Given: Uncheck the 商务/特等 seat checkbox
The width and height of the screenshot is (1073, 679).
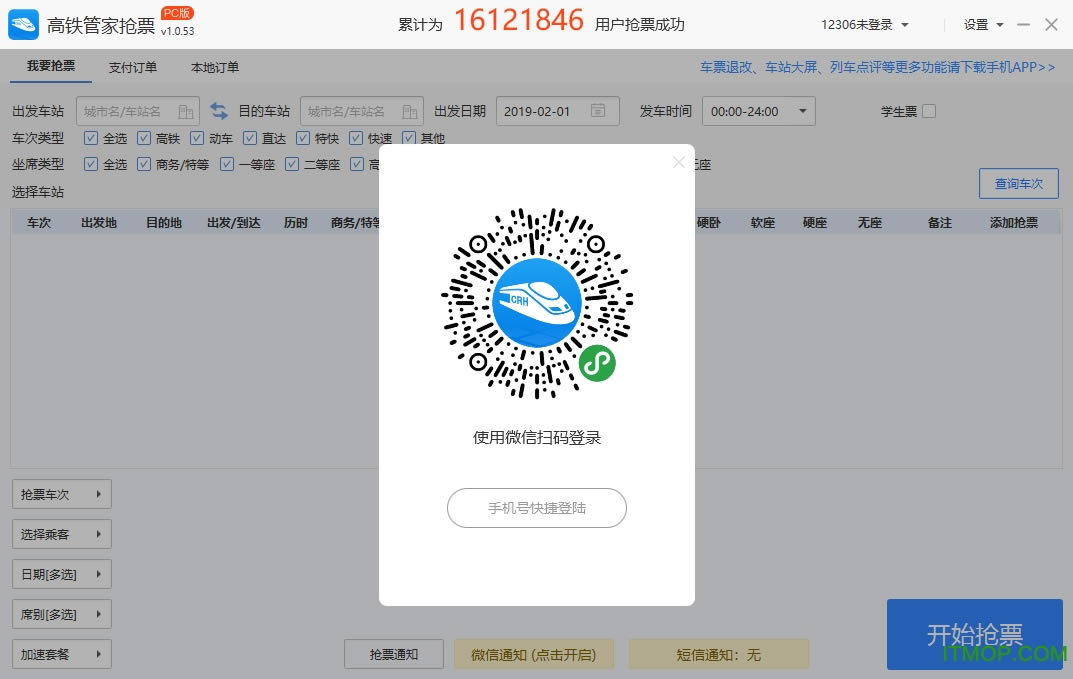Looking at the screenshot, I should tap(144, 164).
